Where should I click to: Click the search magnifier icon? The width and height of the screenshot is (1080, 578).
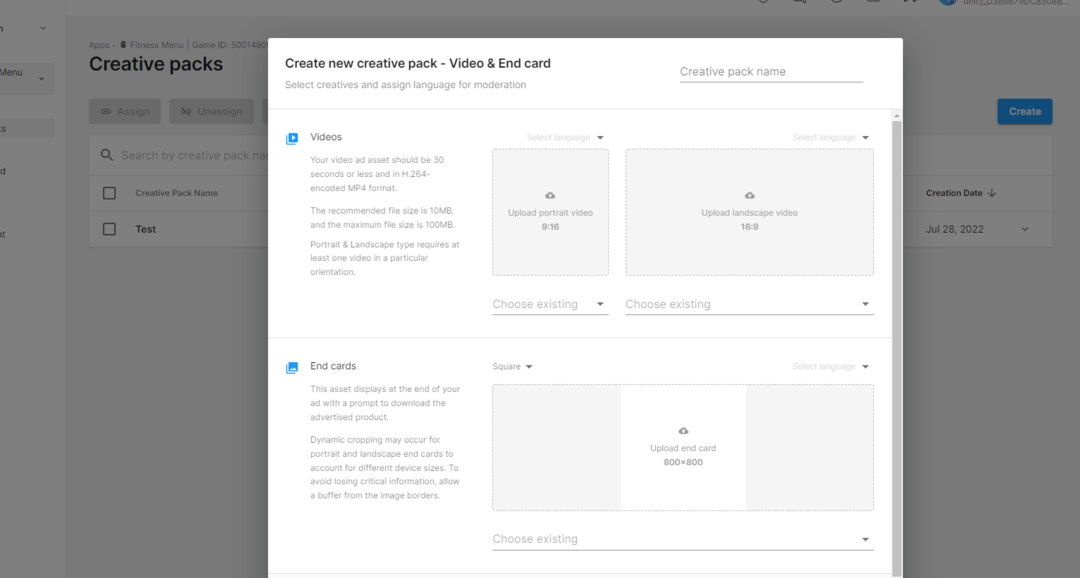(107, 155)
